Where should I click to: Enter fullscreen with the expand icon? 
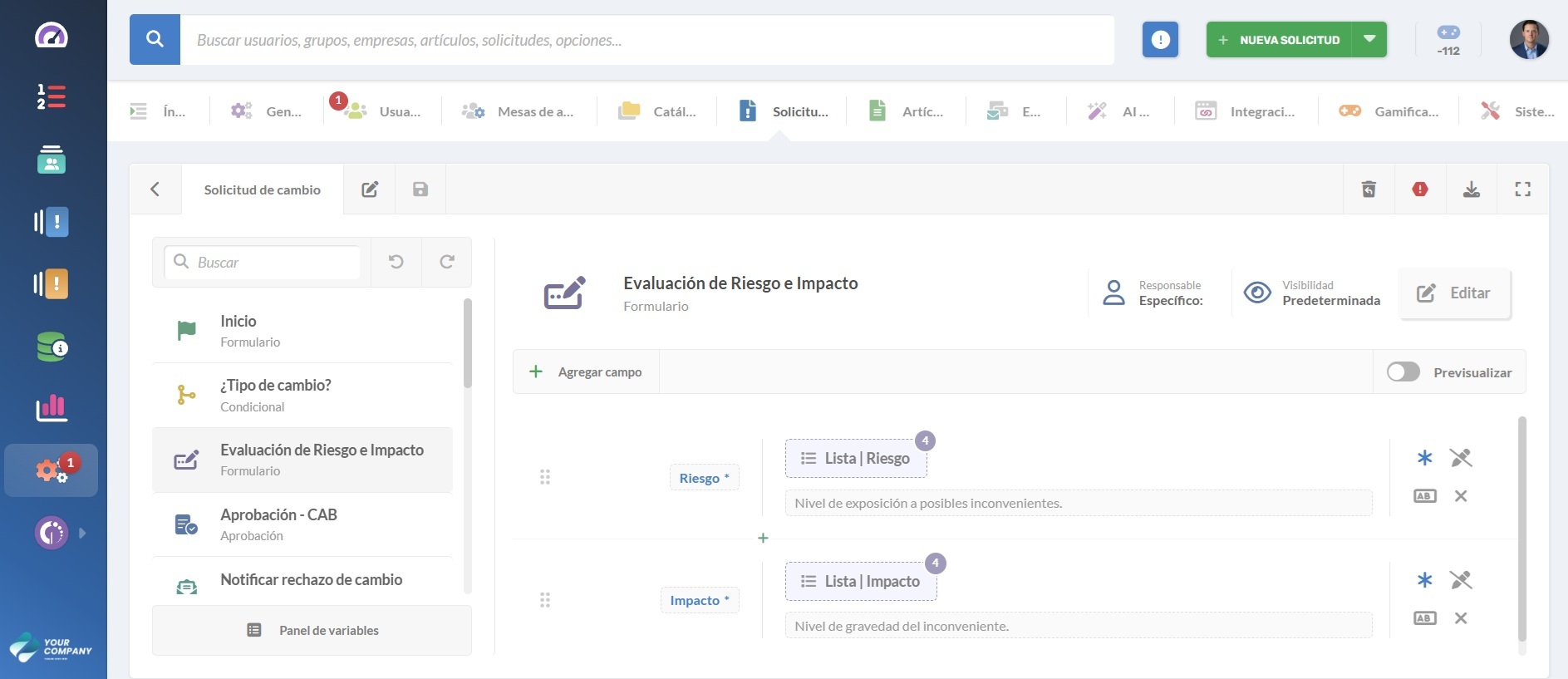coord(1522,189)
